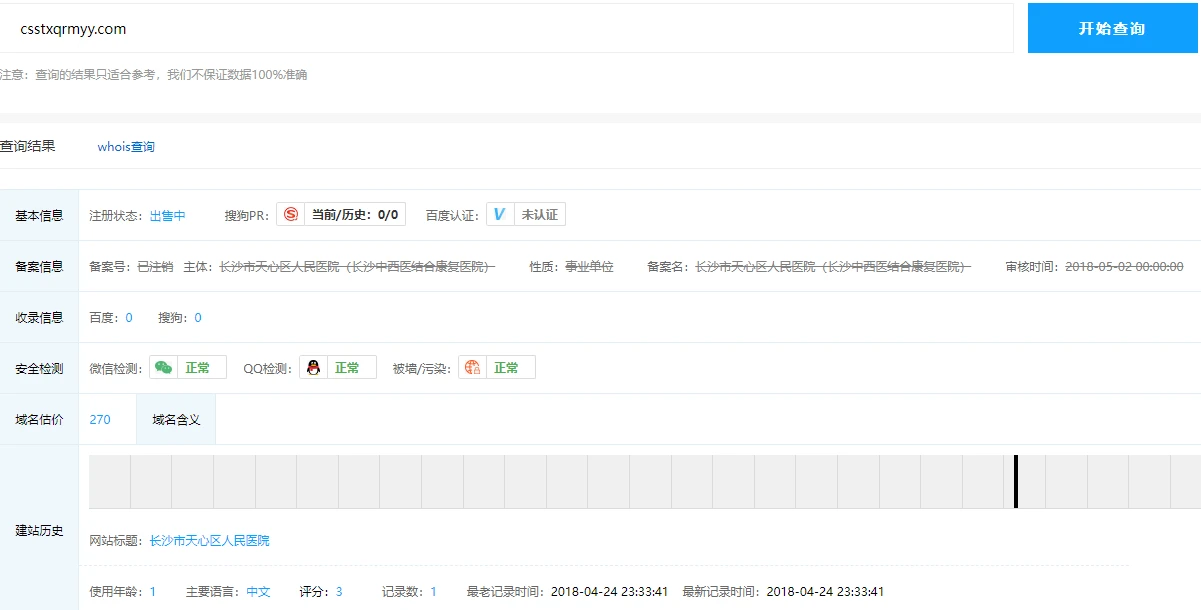Click the 未认证 Baidu certification status
Image resolution: width=1201 pixels, height=610 pixels.
539,214
